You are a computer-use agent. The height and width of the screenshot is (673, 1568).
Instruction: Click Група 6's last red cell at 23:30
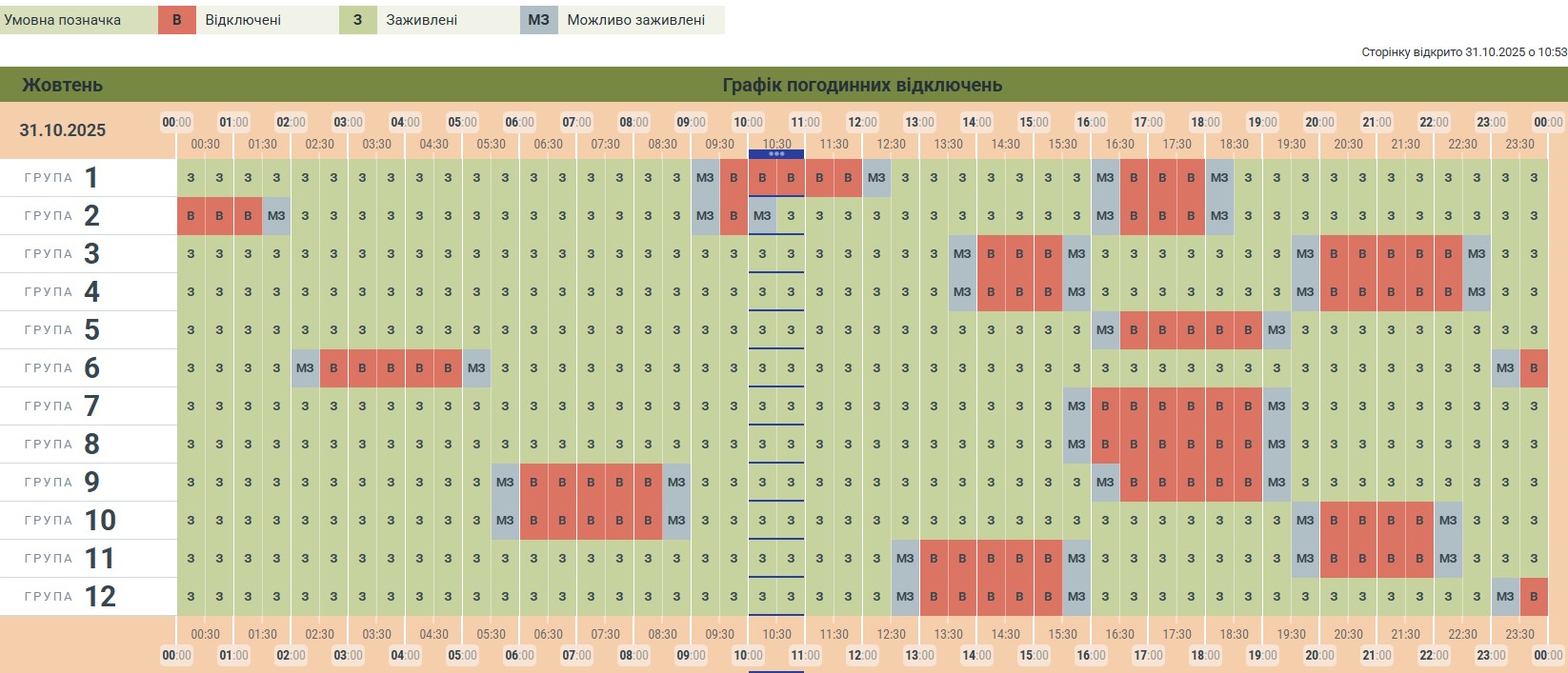click(x=1534, y=368)
